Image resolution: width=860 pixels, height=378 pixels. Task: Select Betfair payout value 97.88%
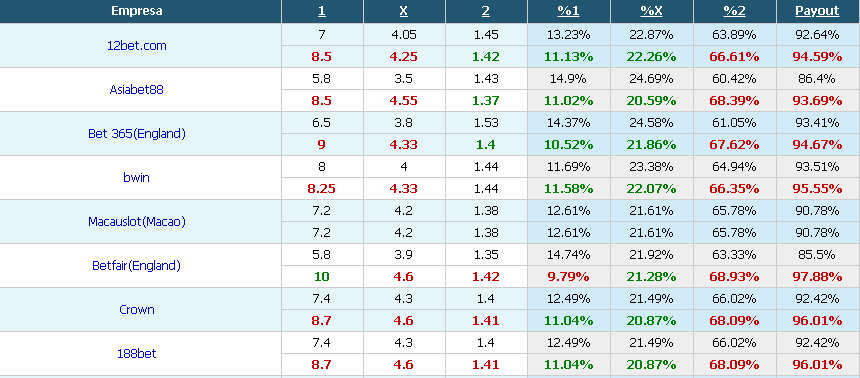tap(817, 277)
